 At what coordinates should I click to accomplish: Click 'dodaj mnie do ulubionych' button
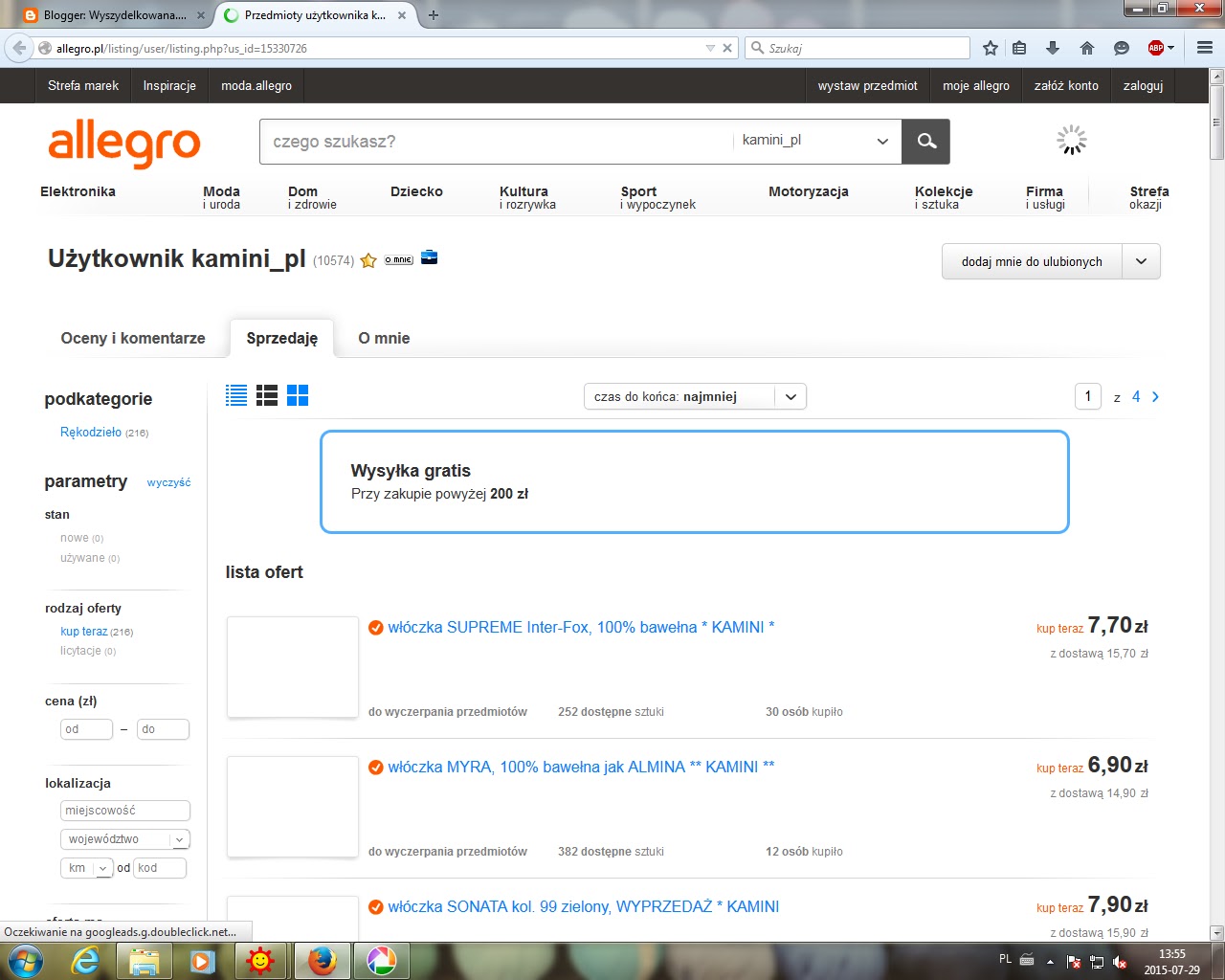(1032, 261)
